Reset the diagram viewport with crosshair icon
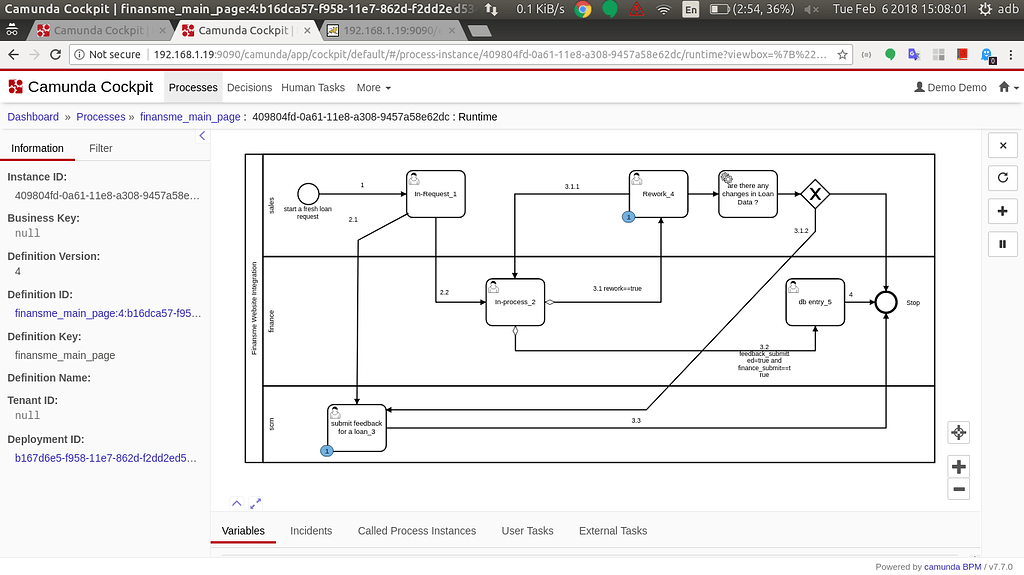Viewport: 1024px width, 575px height. click(x=958, y=432)
